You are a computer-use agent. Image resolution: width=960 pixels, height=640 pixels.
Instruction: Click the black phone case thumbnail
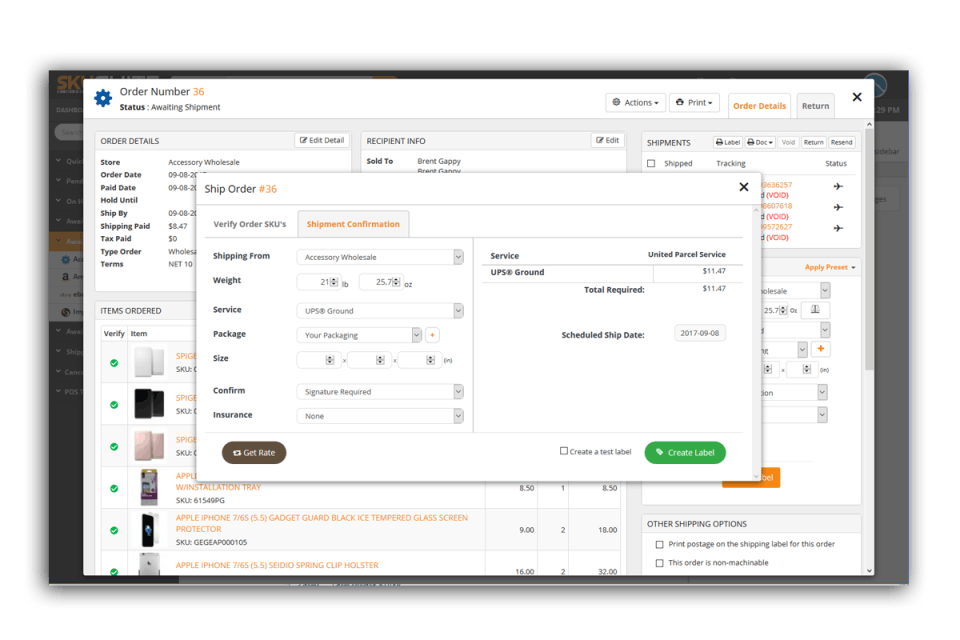point(149,404)
